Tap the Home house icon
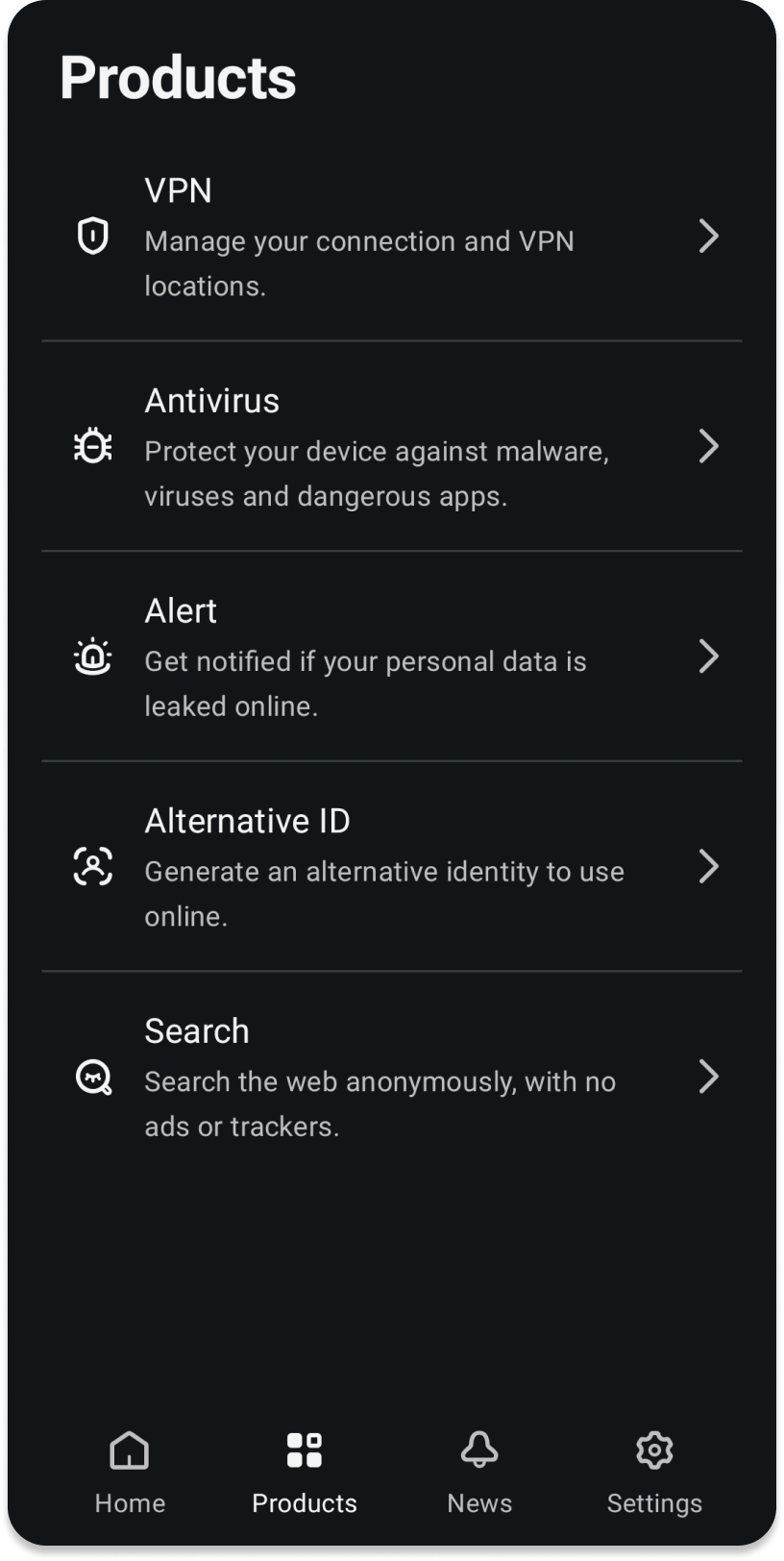Viewport: 784px width, 1561px height. pyautogui.click(x=130, y=1450)
